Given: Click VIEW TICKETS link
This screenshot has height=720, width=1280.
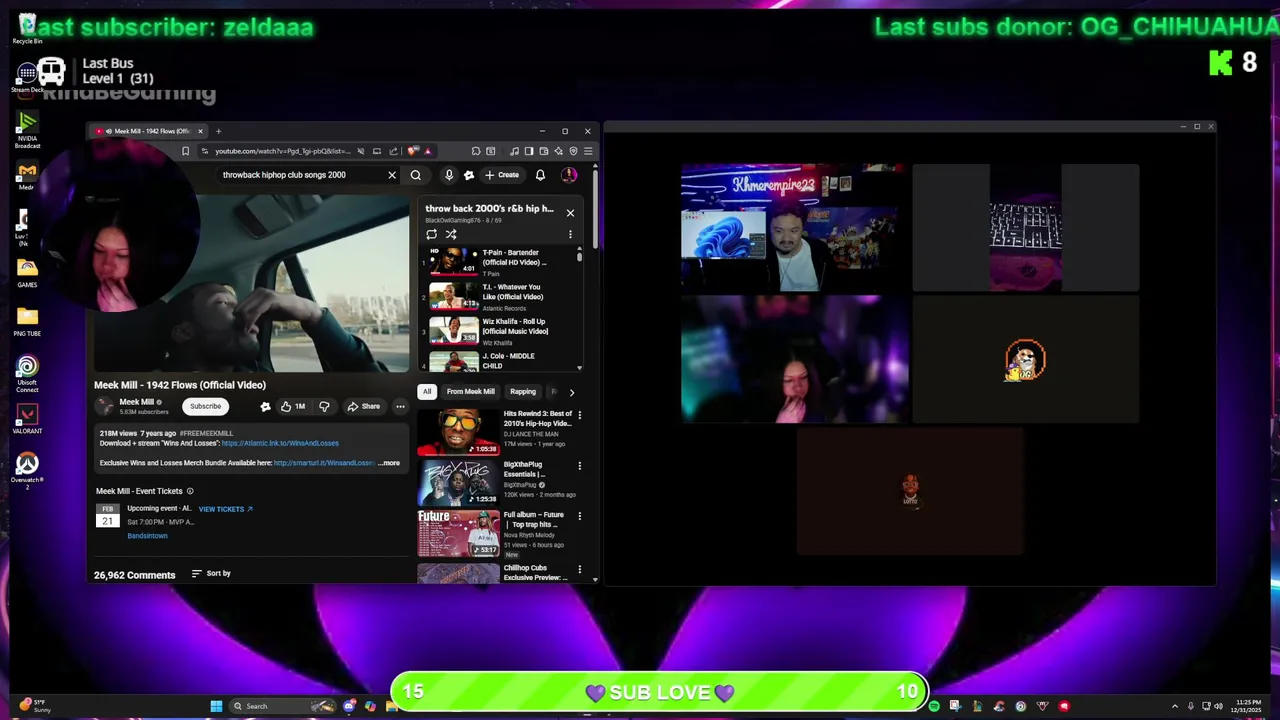Looking at the screenshot, I should (225, 509).
